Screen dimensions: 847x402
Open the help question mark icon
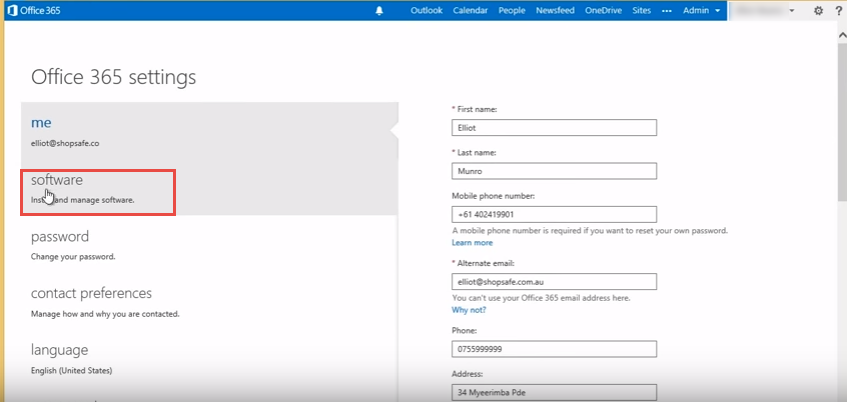coord(841,11)
